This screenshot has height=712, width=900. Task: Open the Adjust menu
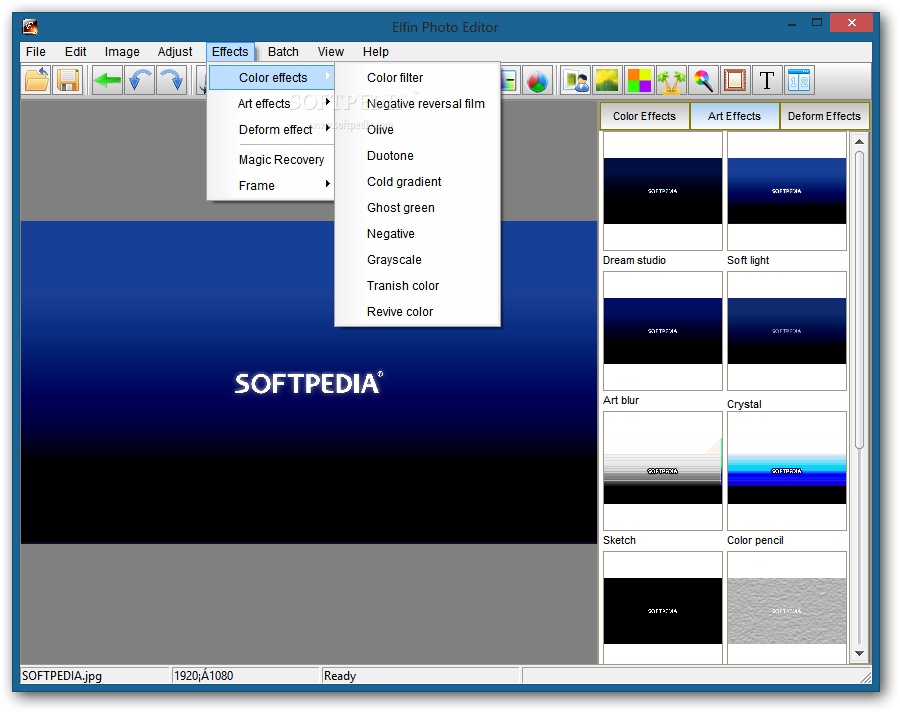point(174,52)
